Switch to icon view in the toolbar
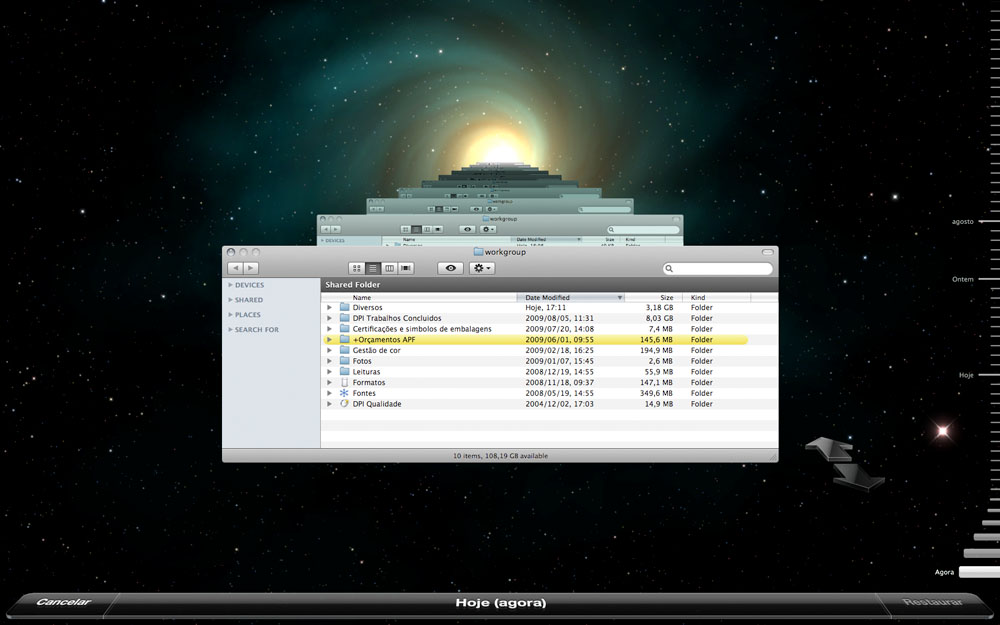Screen dimensions: 1000x625 click(356, 267)
